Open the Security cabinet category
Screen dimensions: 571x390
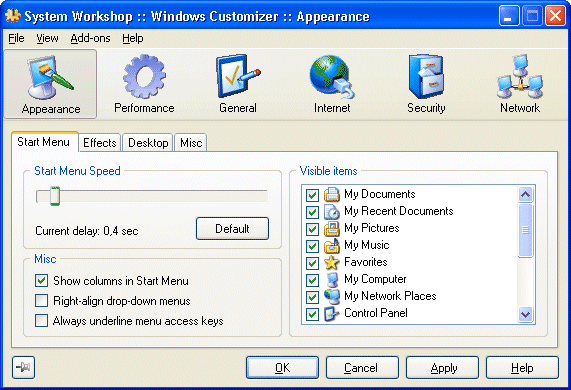click(x=426, y=84)
